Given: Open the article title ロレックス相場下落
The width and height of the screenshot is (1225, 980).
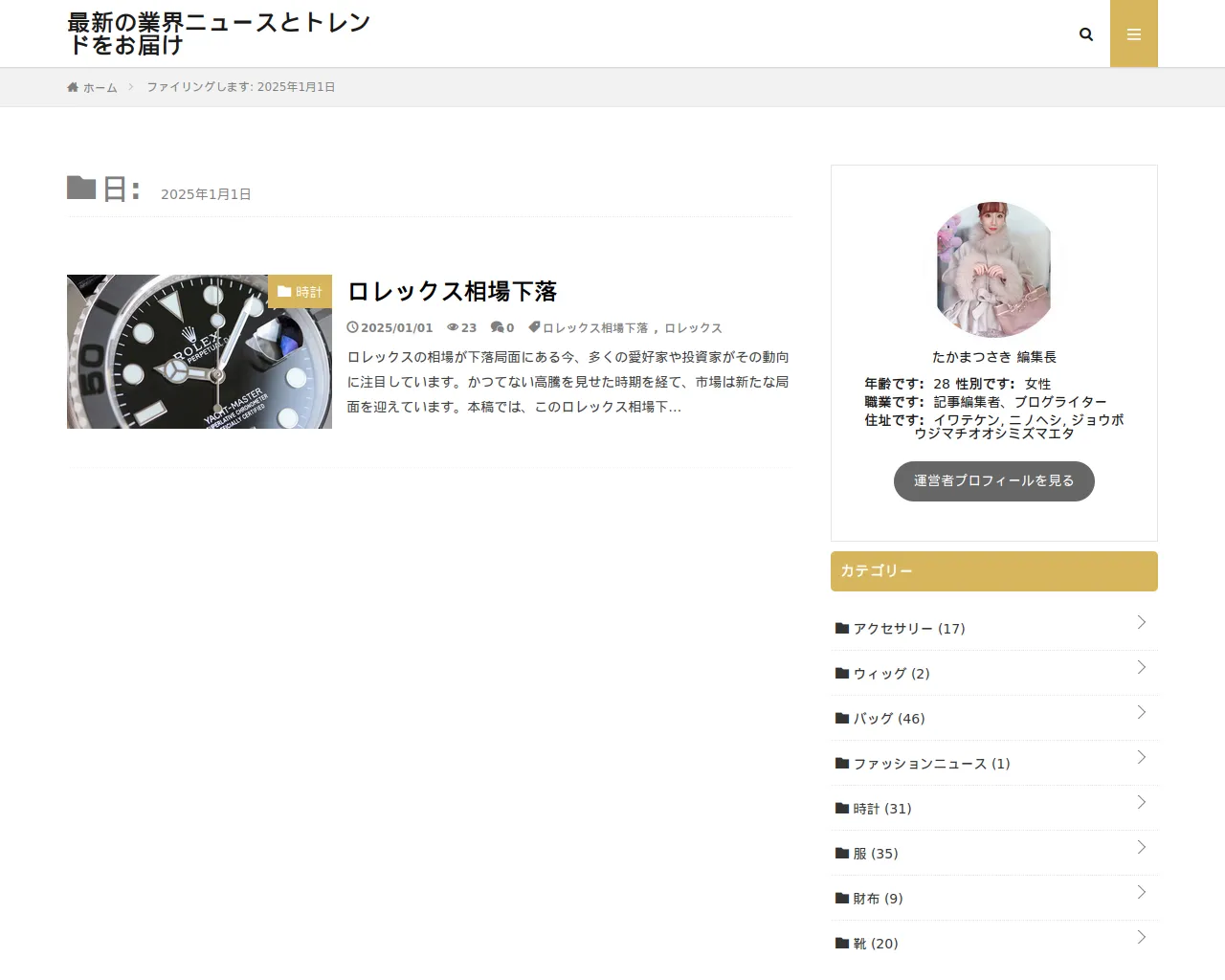Looking at the screenshot, I should pos(452,291).
